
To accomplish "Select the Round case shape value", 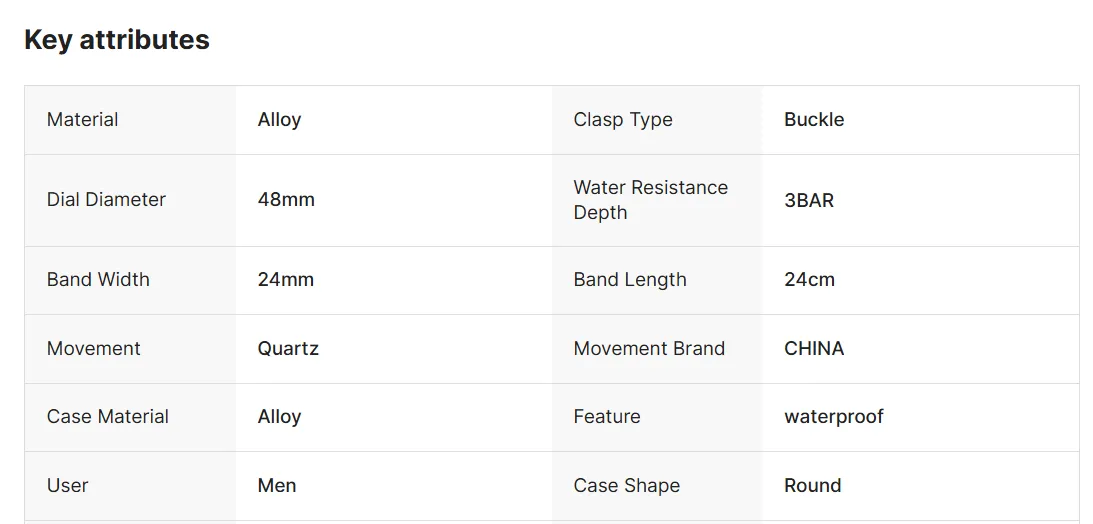I will pyautogui.click(x=812, y=486).
